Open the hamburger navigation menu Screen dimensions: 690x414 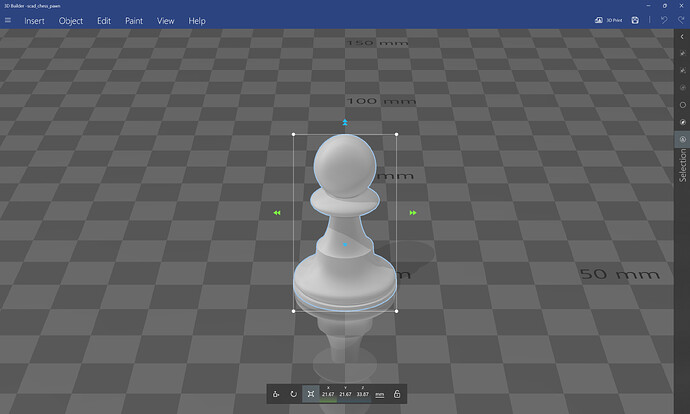(x=8, y=20)
